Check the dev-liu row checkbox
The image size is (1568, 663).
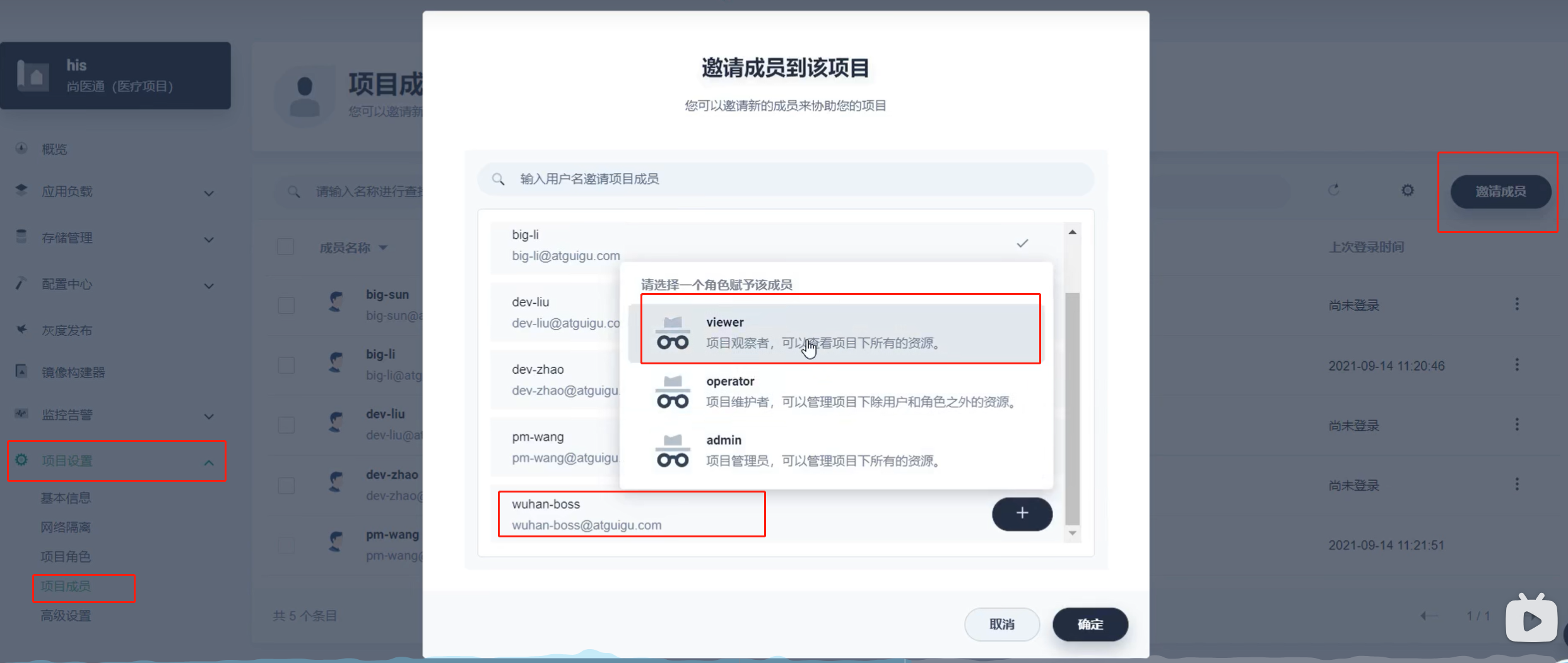286,425
